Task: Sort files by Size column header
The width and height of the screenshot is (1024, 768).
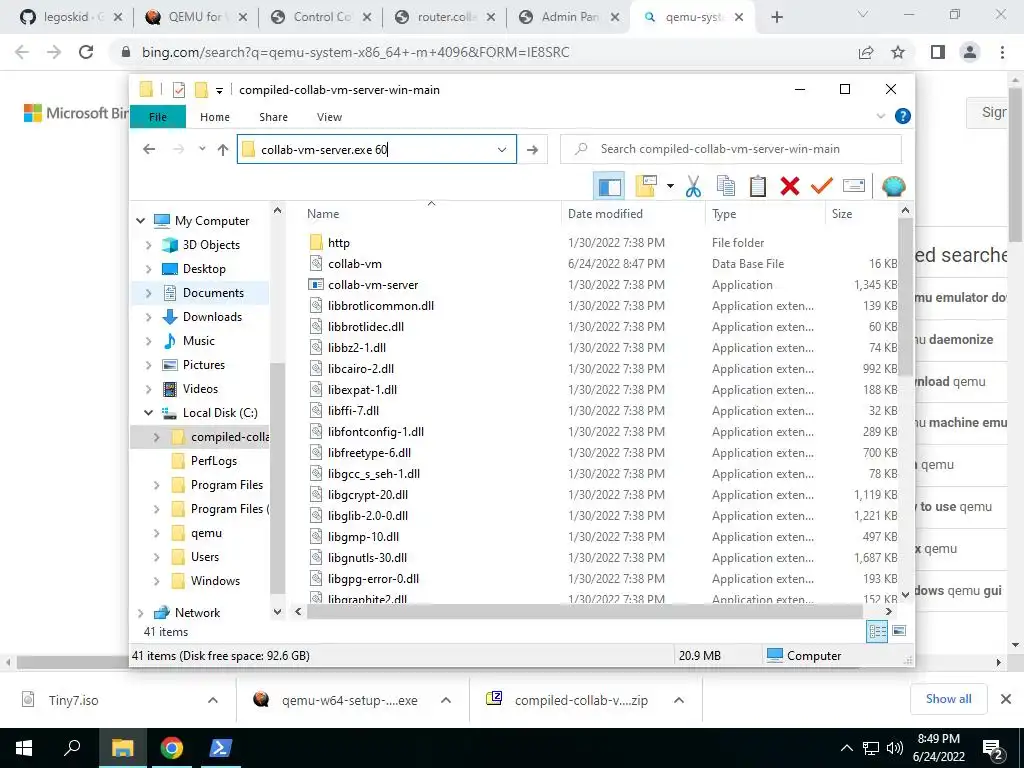Action: 842,214
